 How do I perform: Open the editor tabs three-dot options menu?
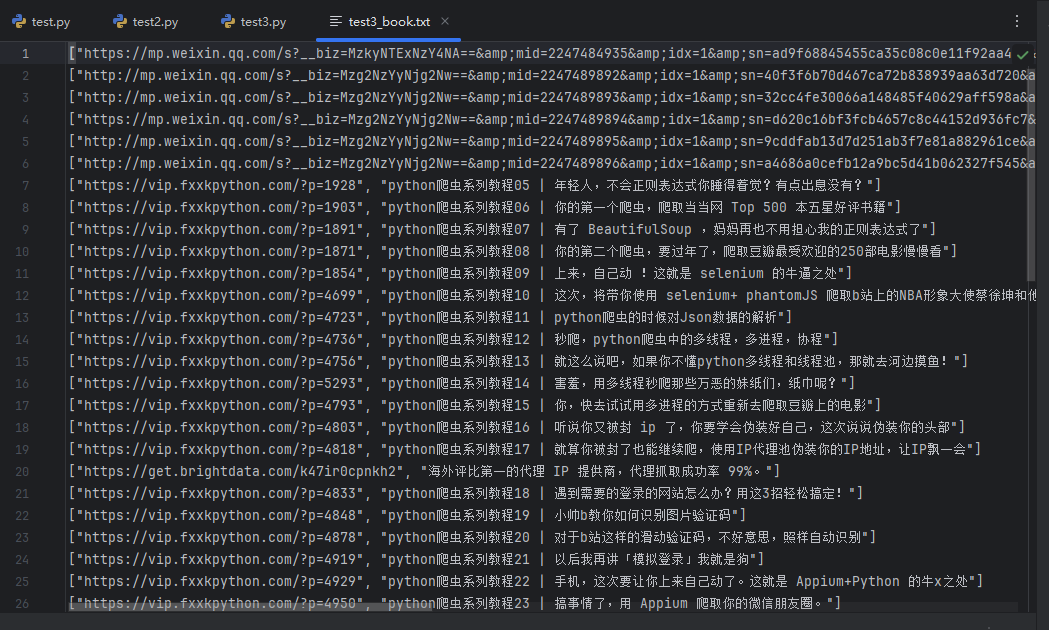click(x=1017, y=21)
